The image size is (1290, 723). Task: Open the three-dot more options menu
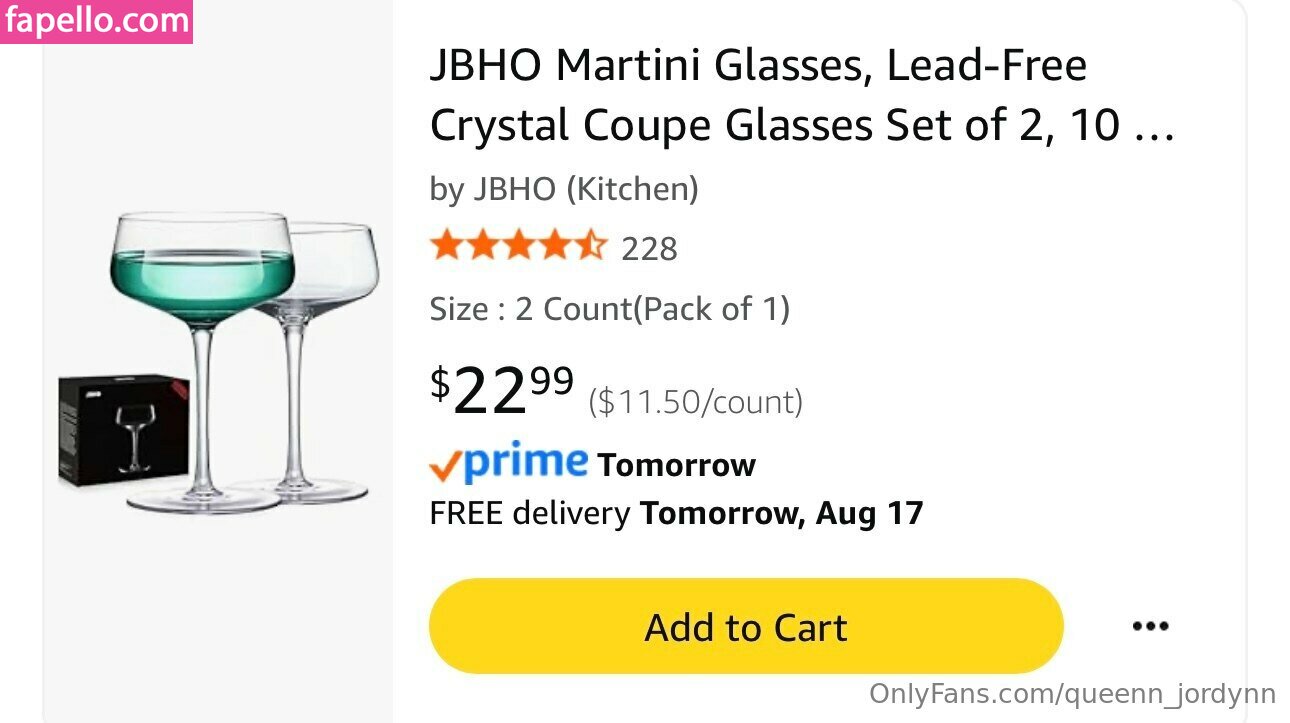[1150, 627]
